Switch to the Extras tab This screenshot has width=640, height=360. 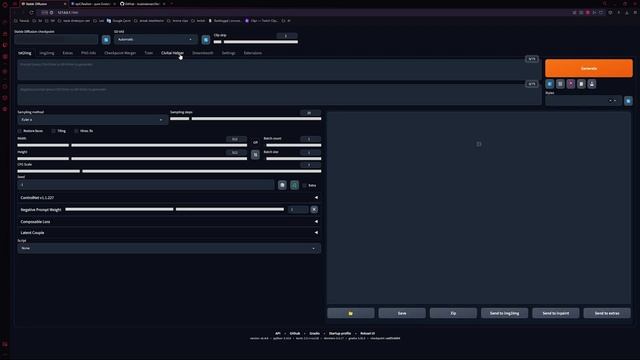(68, 53)
